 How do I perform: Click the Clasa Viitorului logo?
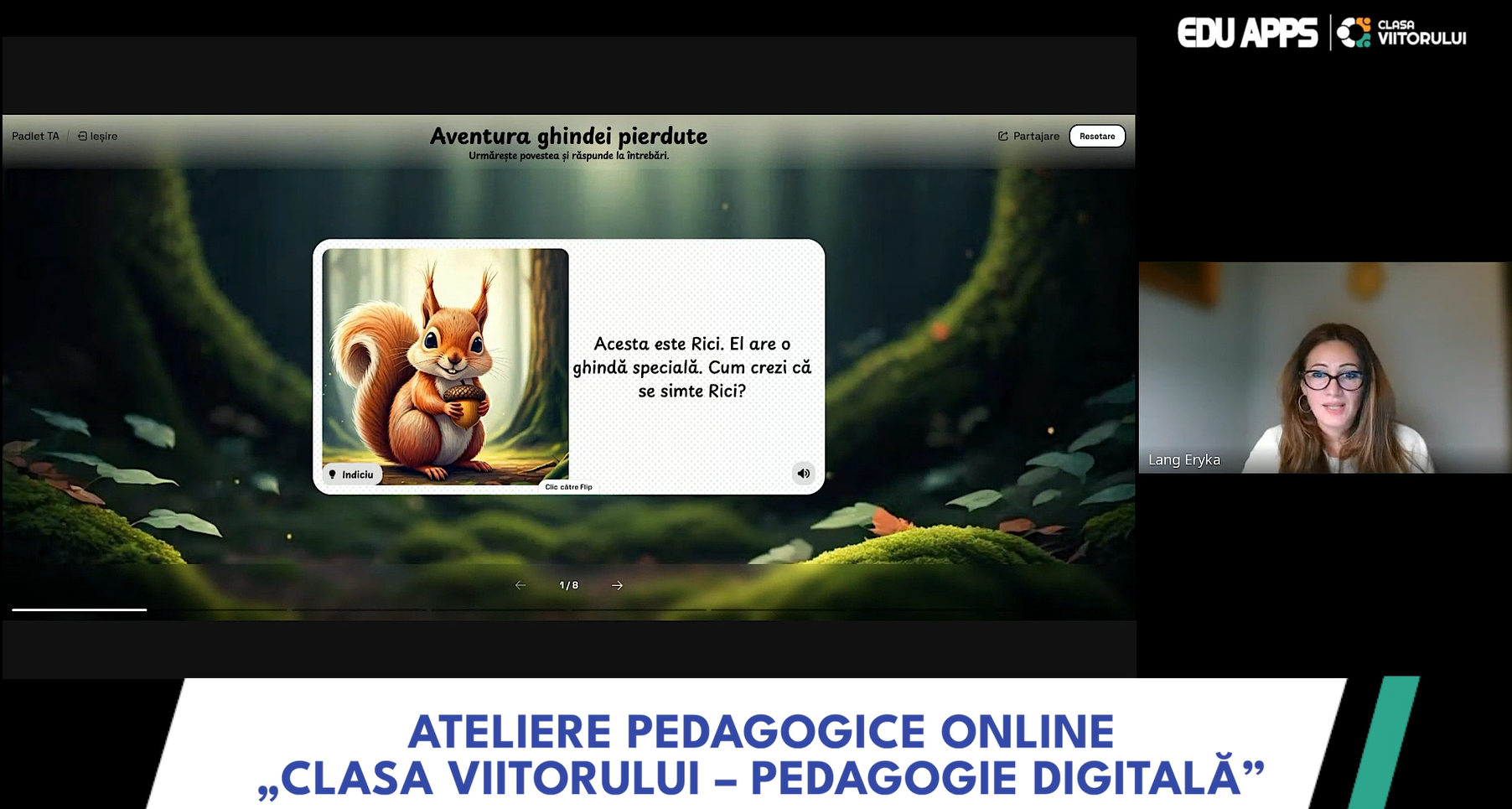(1401, 33)
